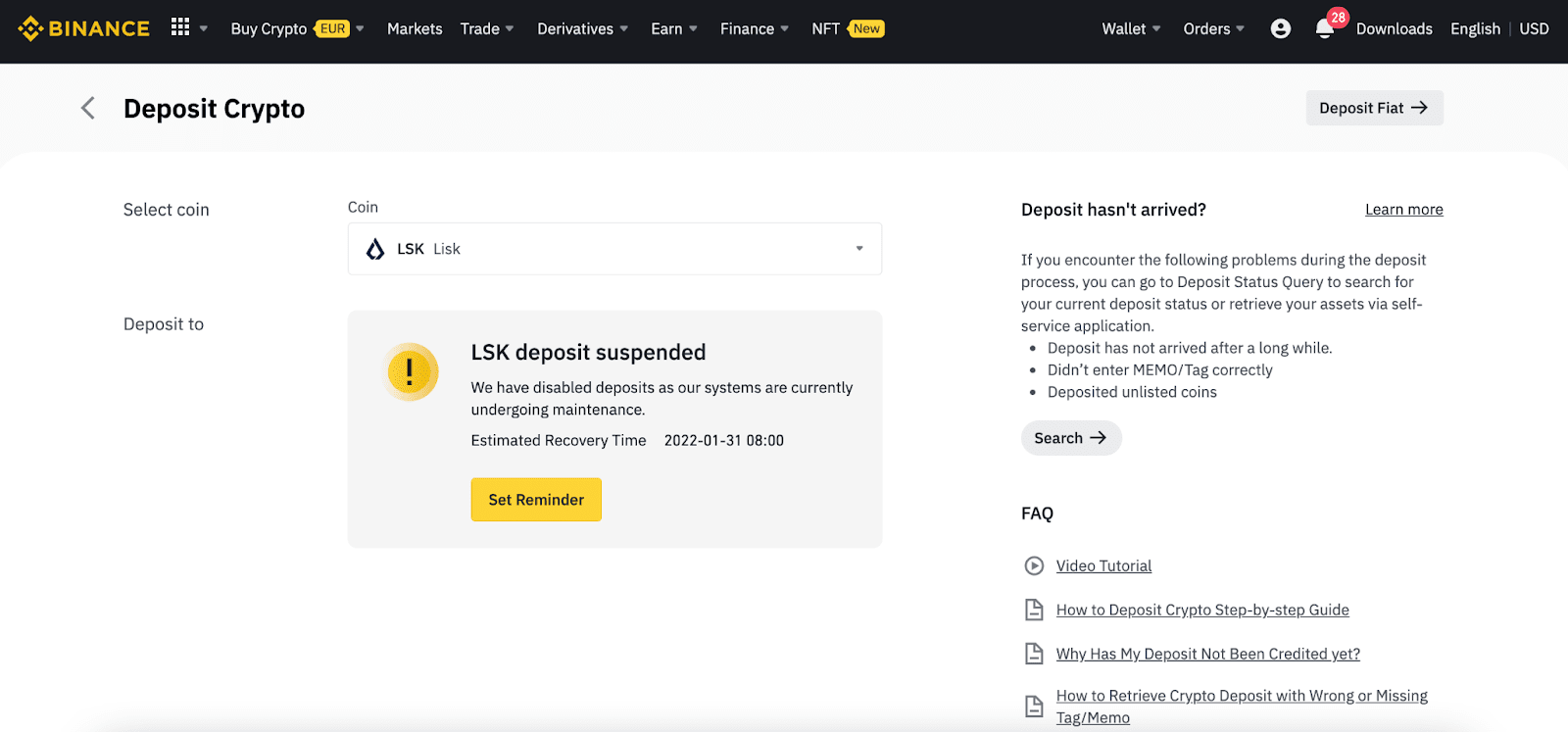Open the notifications bell

(1324, 29)
